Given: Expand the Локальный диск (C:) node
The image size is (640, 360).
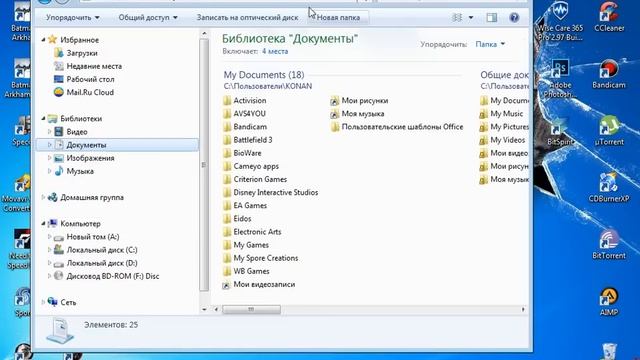Looking at the screenshot, I should 50,250.
